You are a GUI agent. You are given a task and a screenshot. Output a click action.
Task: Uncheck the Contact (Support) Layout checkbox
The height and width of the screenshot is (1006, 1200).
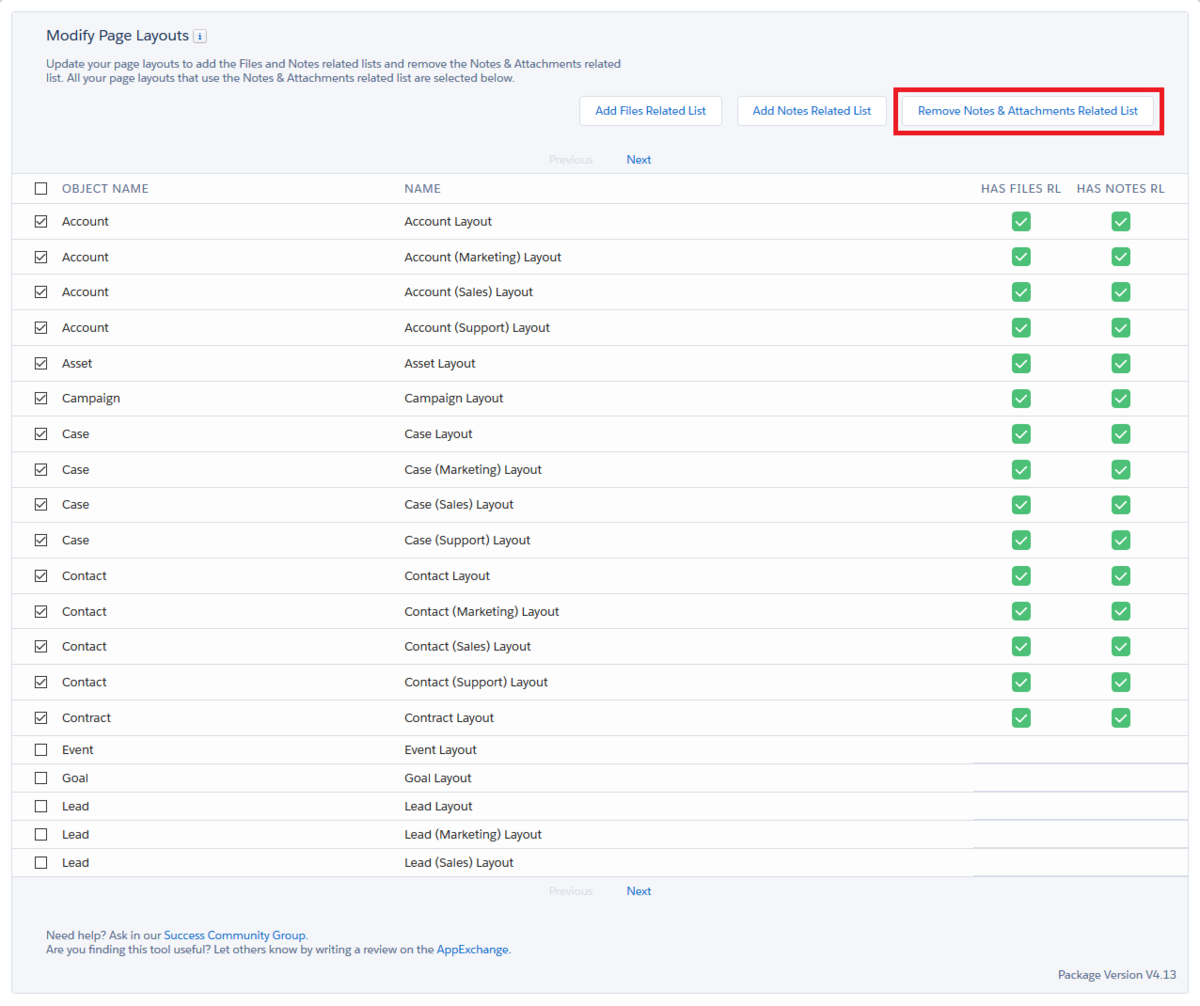(x=41, y=682)
